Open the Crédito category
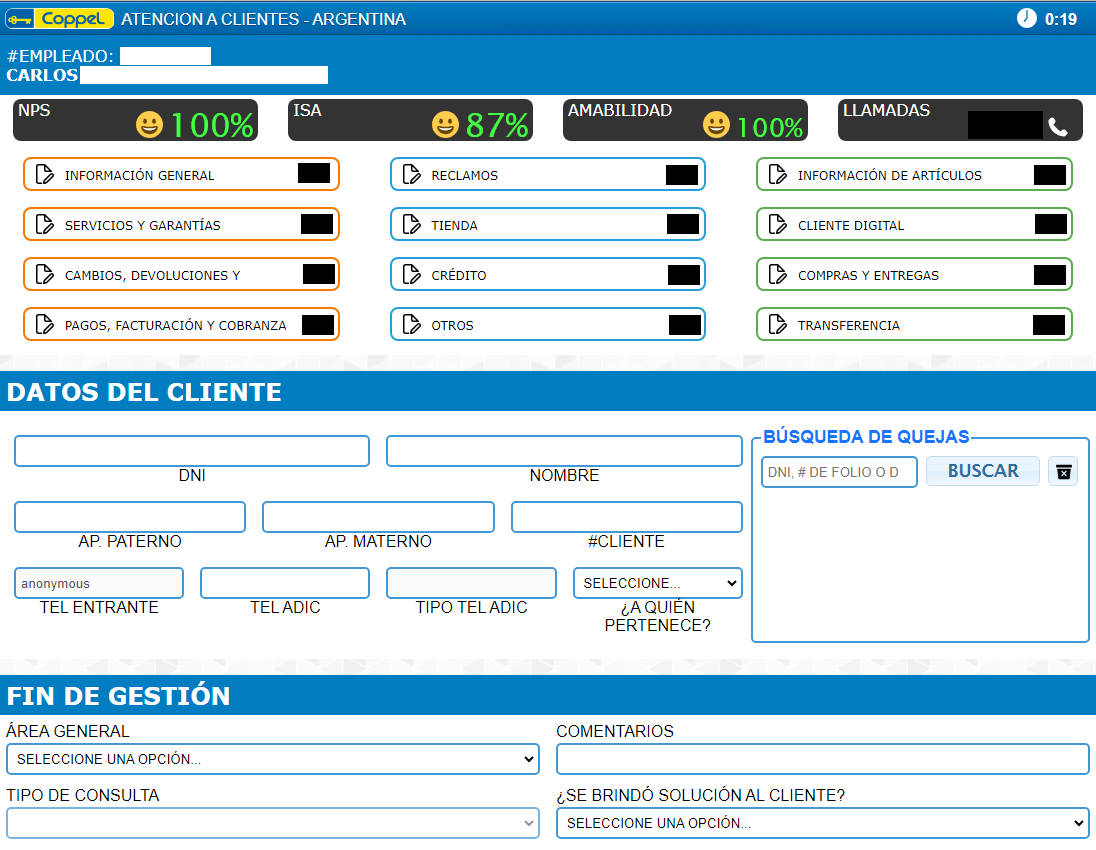This screenshot has width=1096, height=850. click(x=548, y=275)
